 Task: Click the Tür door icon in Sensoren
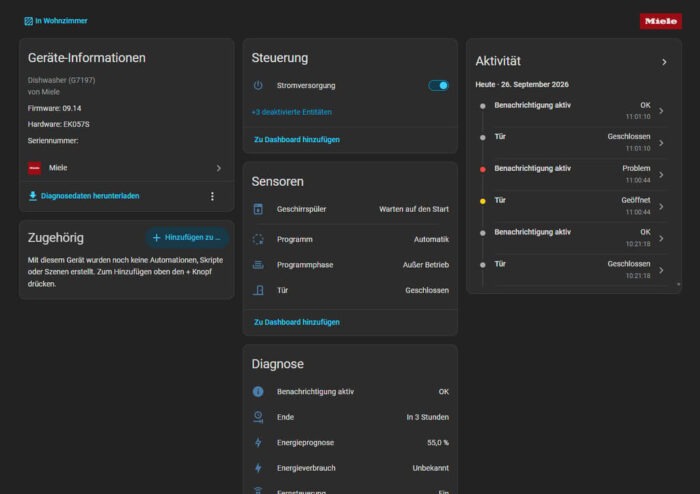(258, 290)
